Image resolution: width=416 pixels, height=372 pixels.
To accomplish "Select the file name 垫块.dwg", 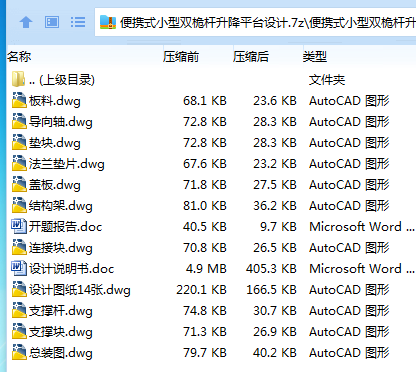I will (55, 143).
